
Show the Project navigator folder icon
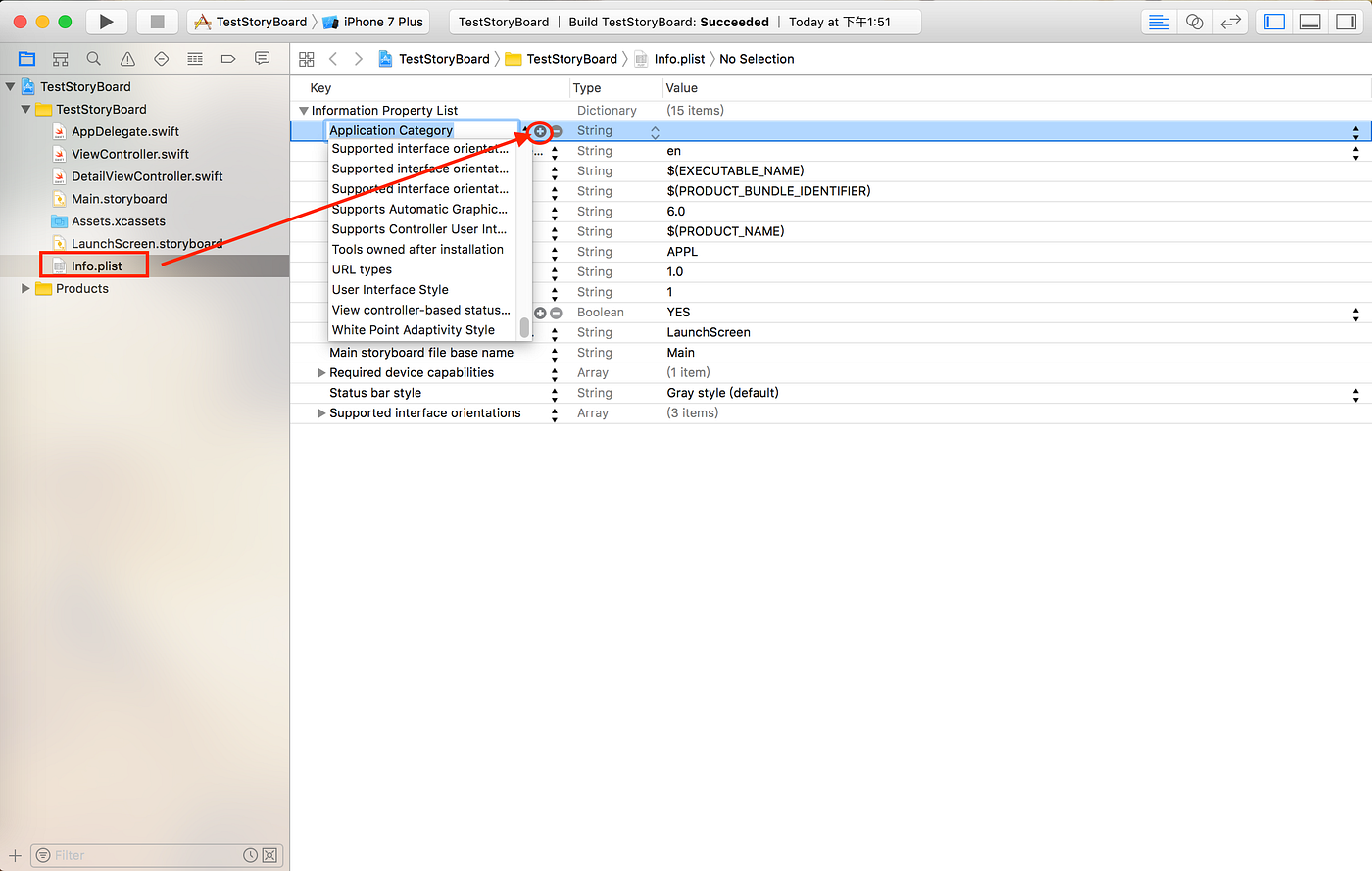point(26,59)
